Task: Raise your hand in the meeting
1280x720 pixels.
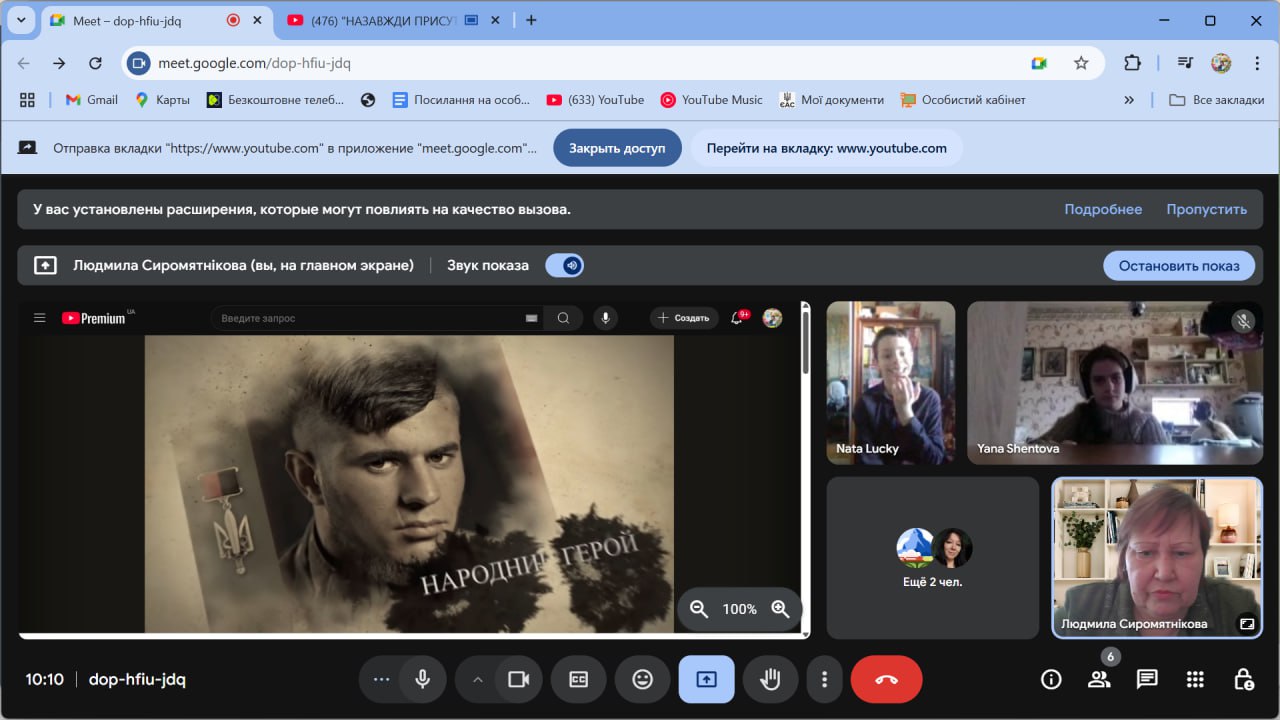Action: point(770,680)
